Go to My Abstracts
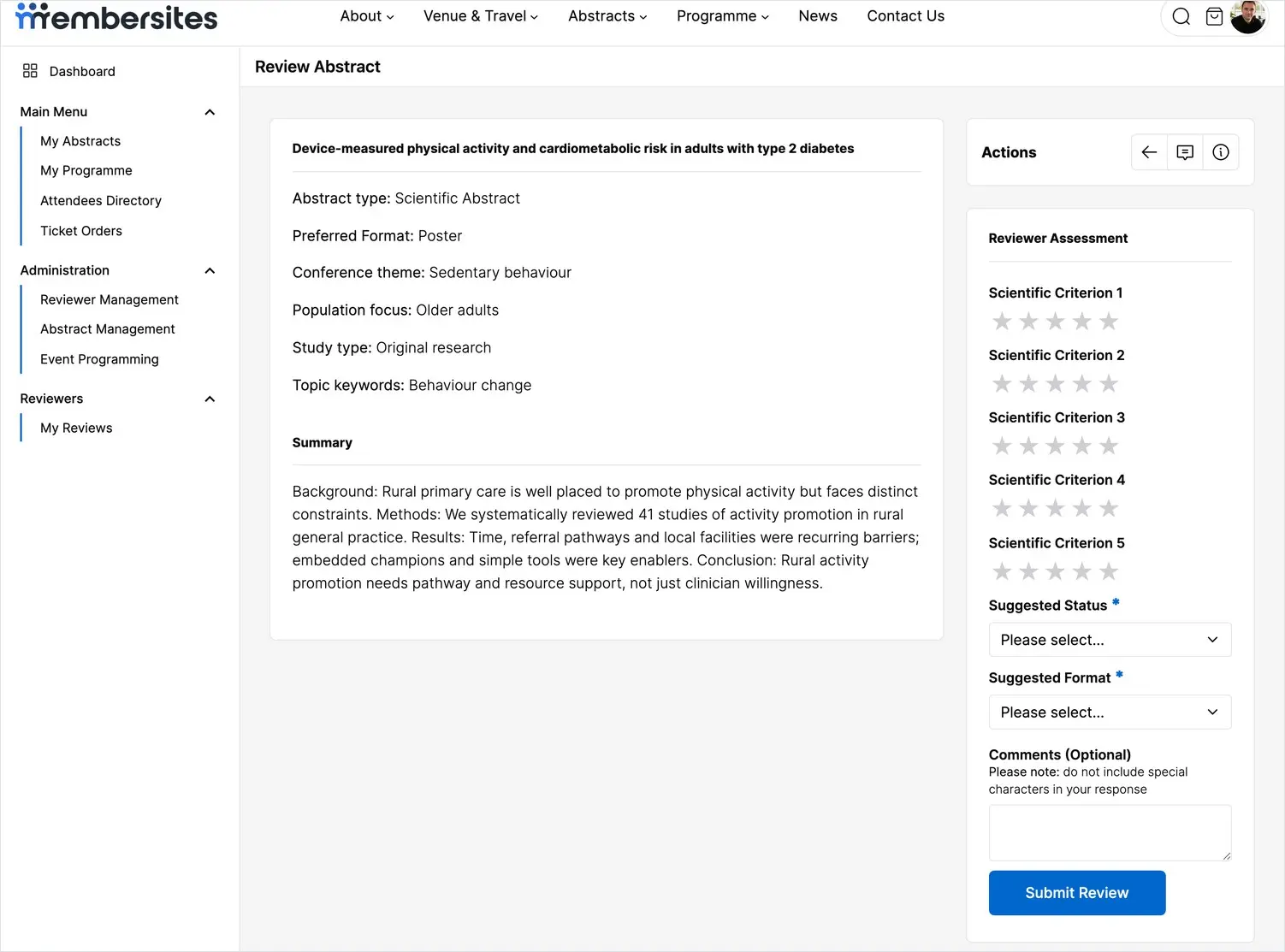The image size is (1285, 952). coord(80,141)
